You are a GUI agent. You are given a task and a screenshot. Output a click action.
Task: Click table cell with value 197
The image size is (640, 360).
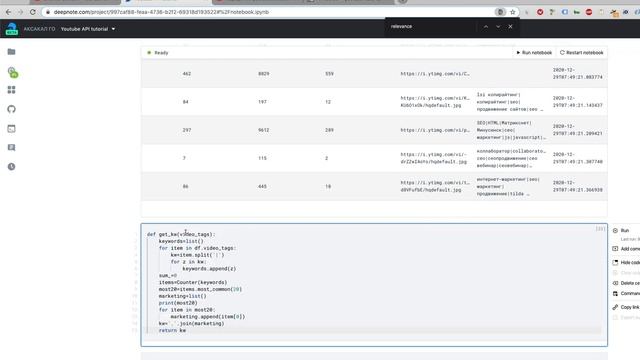262,102
